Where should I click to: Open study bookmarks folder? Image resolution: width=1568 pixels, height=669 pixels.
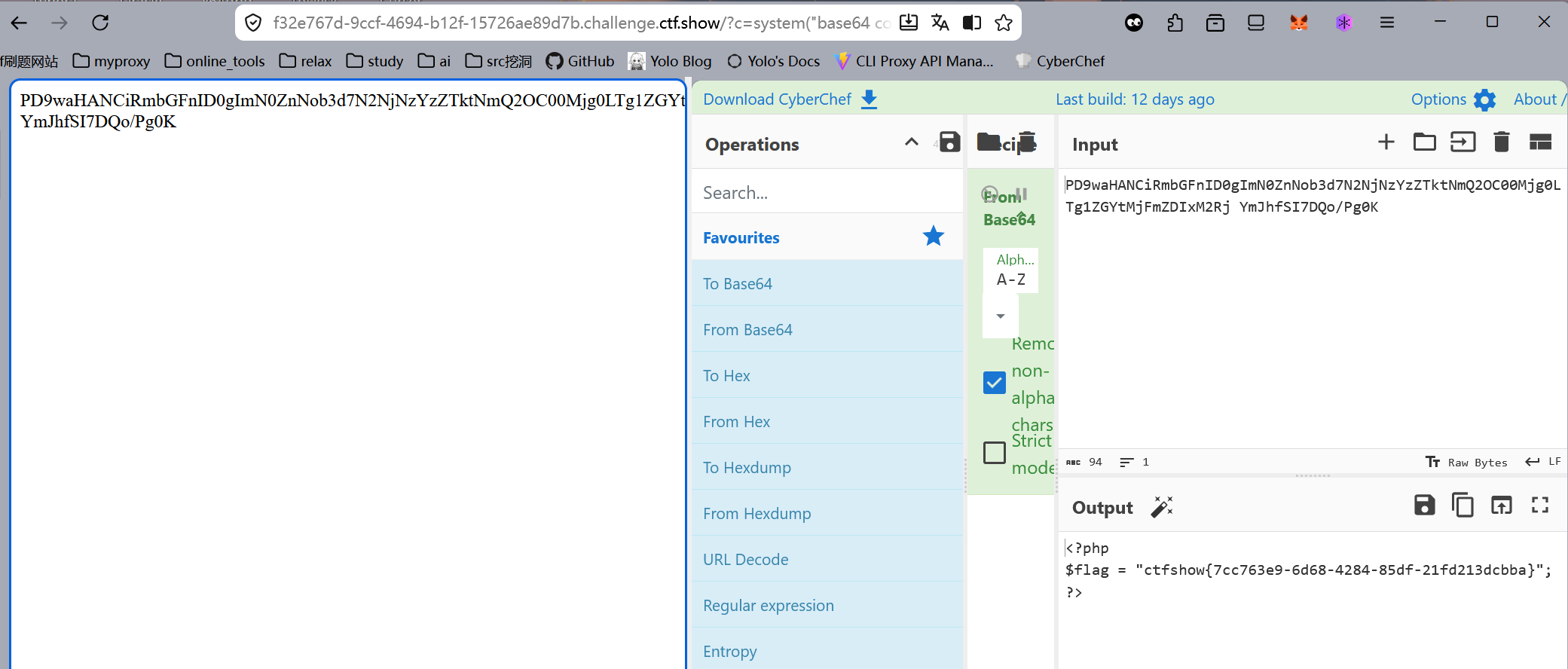374,61
